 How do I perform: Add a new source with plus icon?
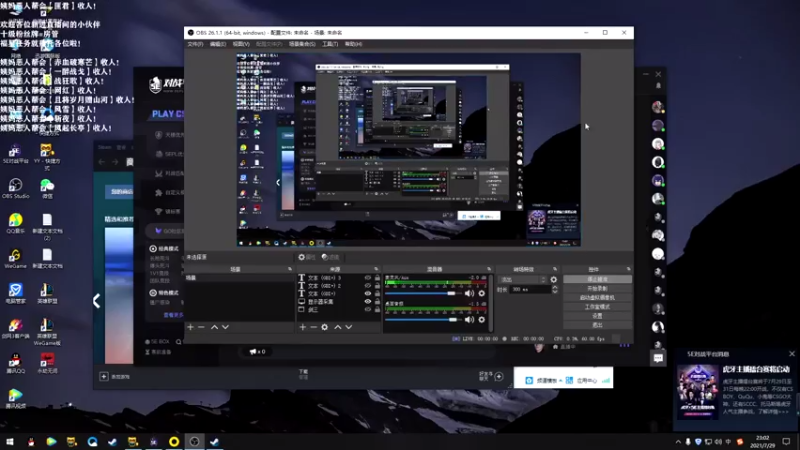pyautogui.click(x=303, y=327)
